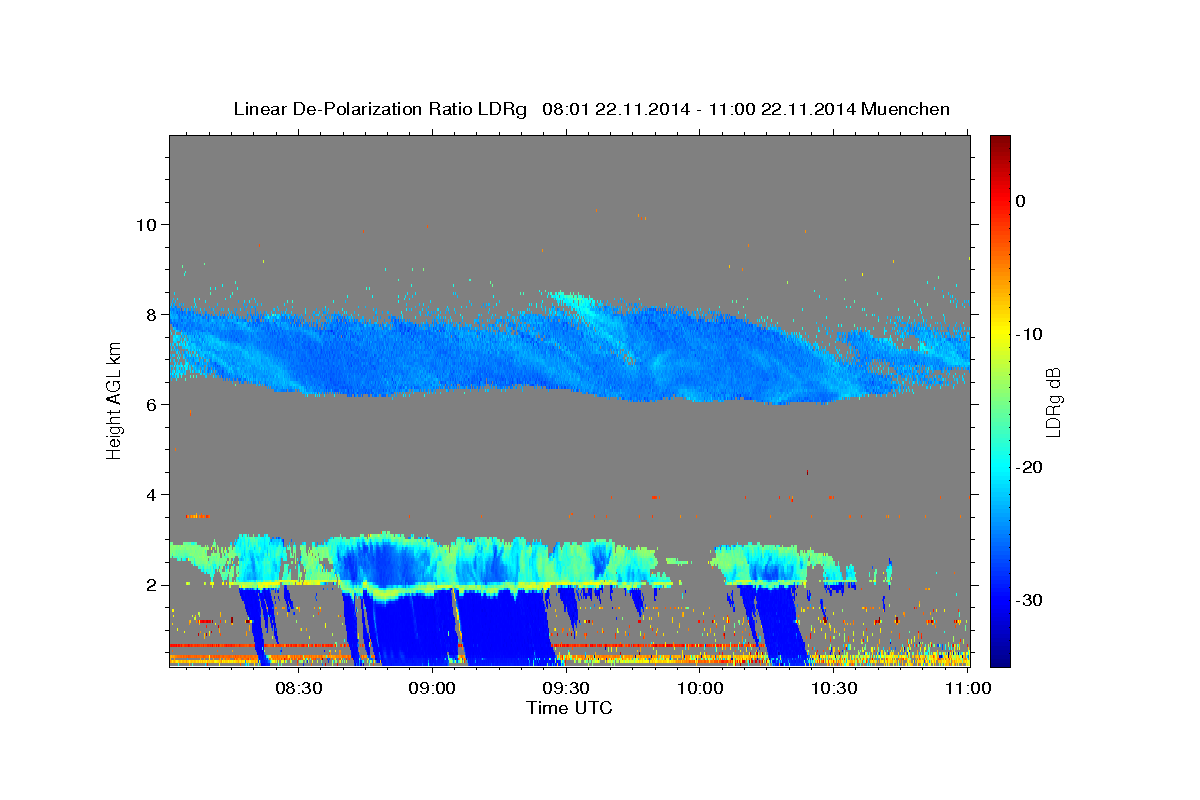Click the plot title 'Linear De-Polarization Ratio LDRg'
Screen dimensions: 1200x800
380,109
